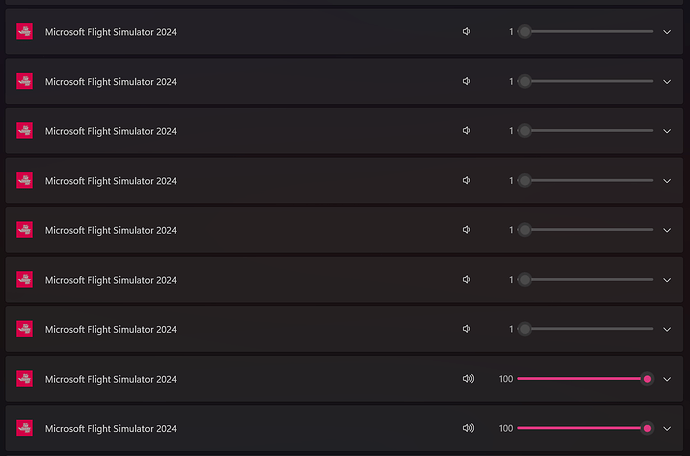Click Flight Simulator app icon in fifth row
This screenshot has height=456, width=690.
click(24, 230)
